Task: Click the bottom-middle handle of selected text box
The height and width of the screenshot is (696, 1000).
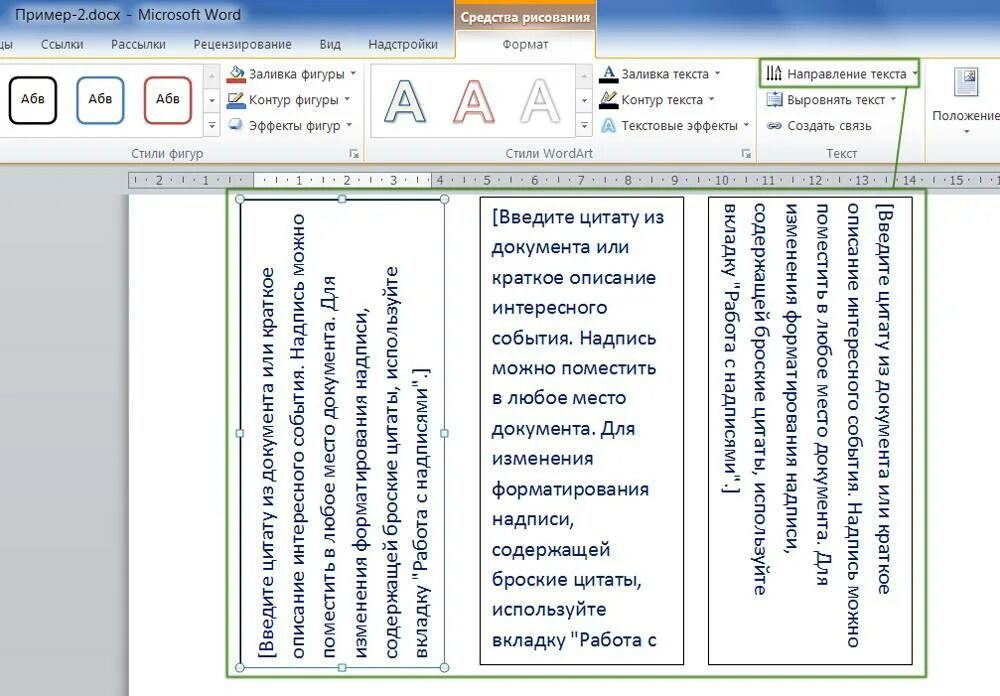Action: coord(342,667)
